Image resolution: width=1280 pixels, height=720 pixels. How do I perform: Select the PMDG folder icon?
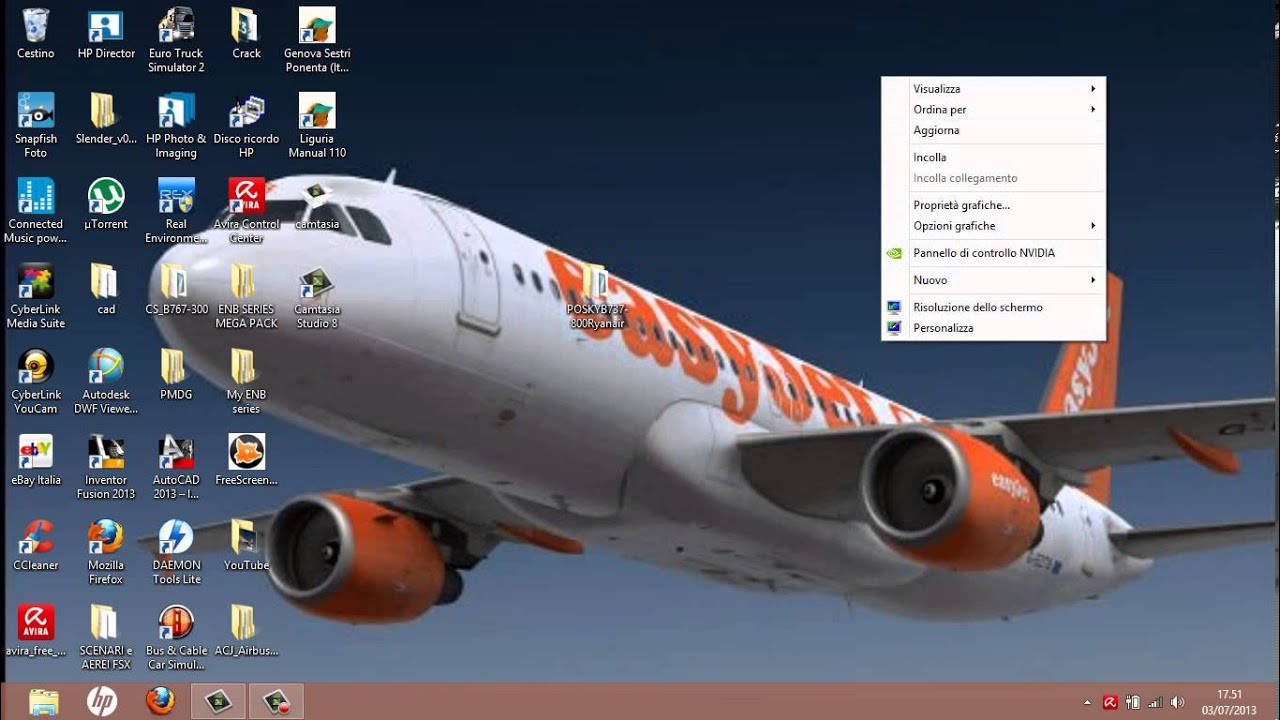pos(176,375)
